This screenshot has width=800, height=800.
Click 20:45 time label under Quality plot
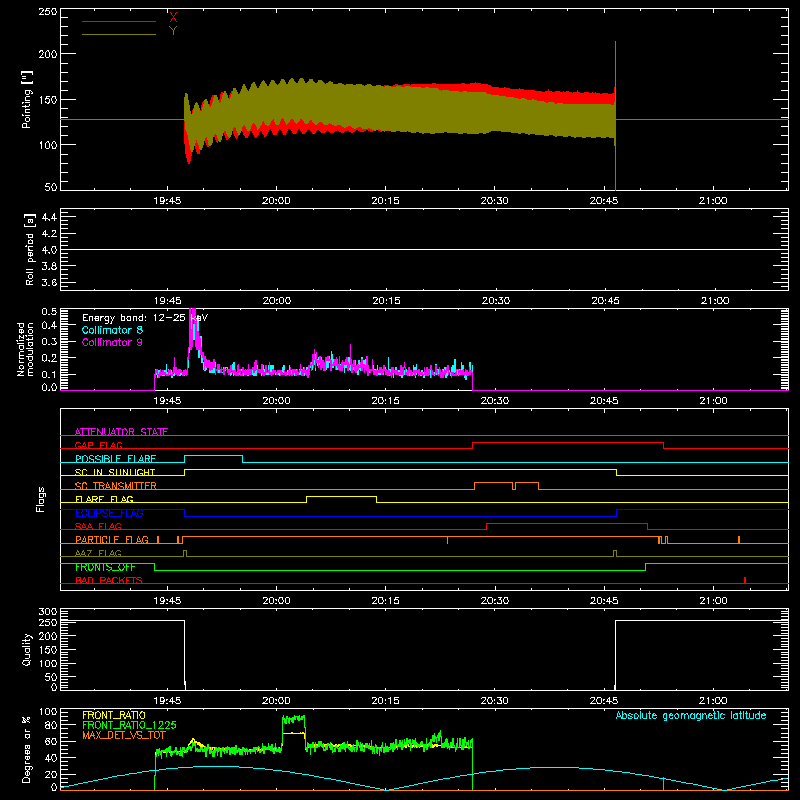click(x=605, y=701)
